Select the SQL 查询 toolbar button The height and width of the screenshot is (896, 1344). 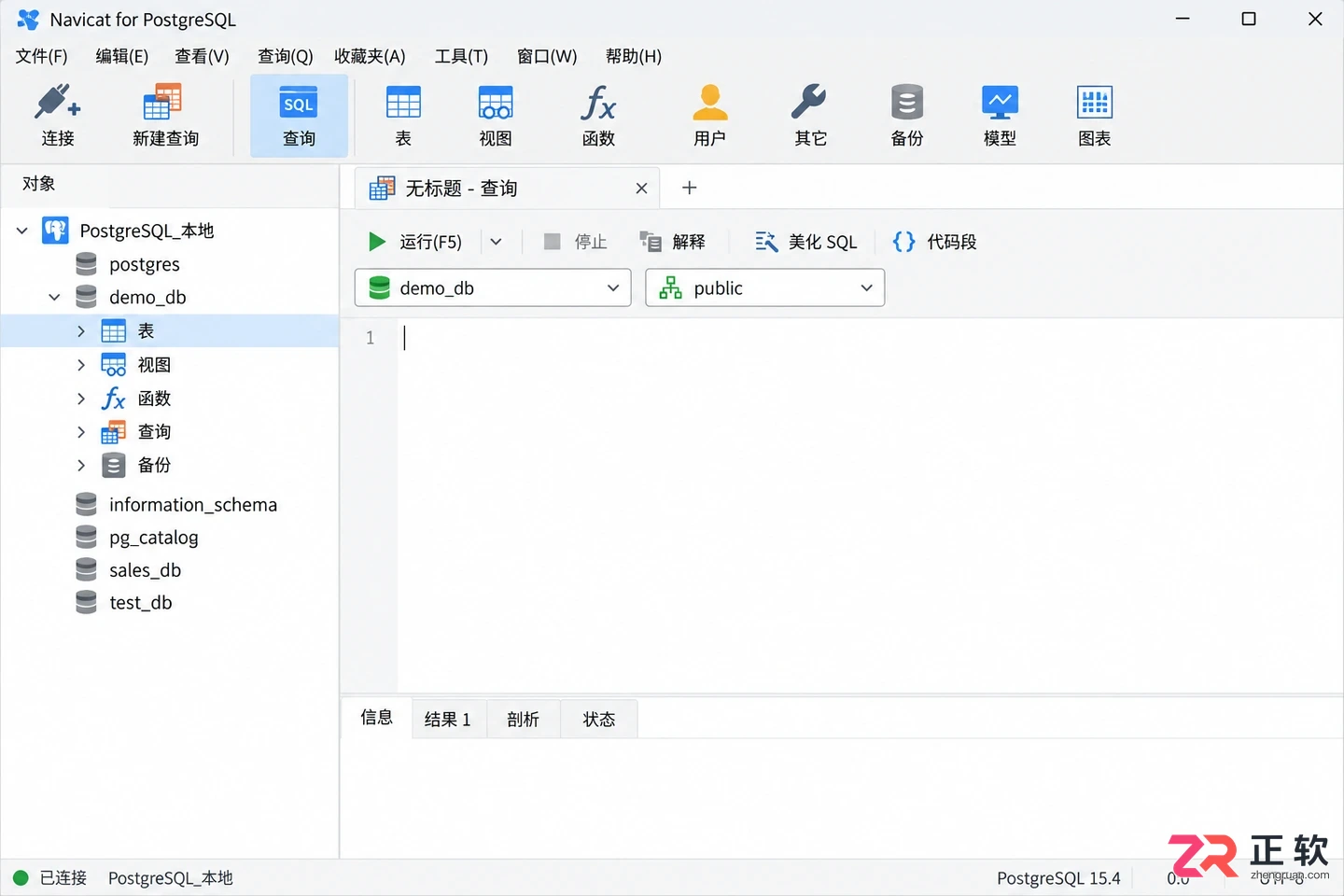[x=299, y=116]
